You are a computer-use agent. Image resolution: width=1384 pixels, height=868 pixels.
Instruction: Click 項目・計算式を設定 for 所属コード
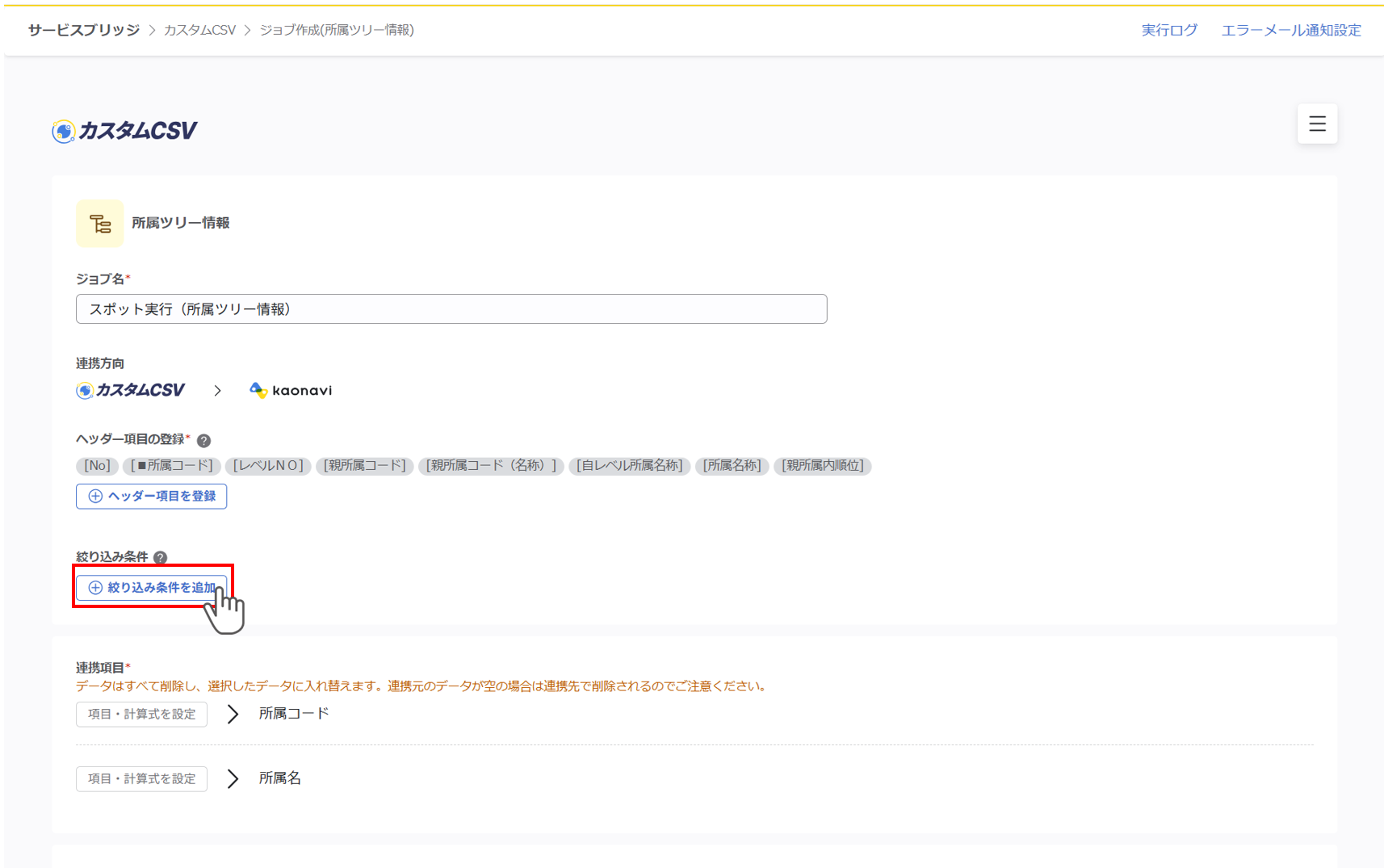tap(141, 714)
